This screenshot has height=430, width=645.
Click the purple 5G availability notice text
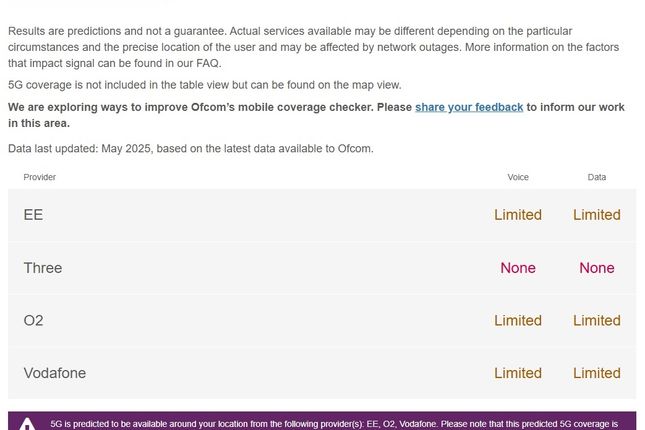(334, 424)
